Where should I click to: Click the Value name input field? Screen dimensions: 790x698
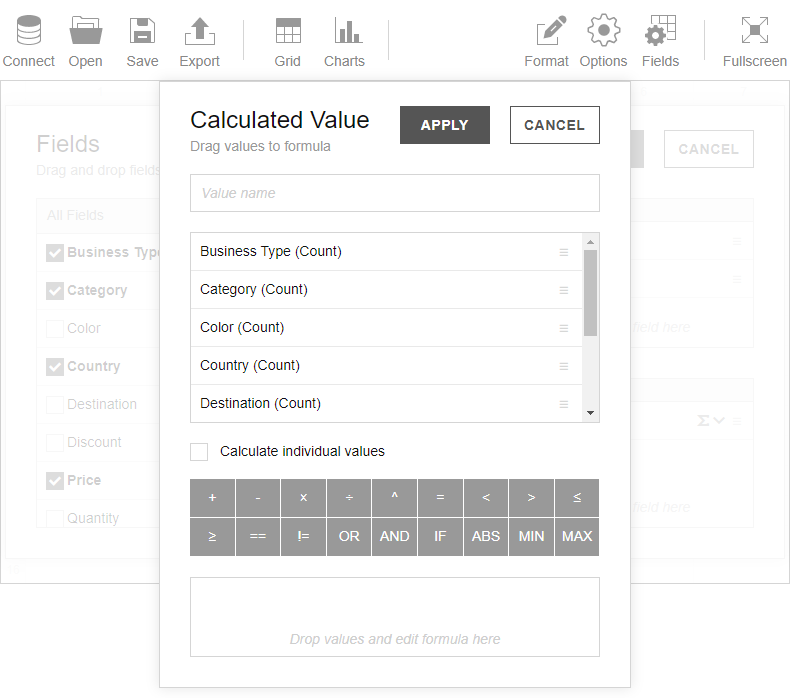tap(394, 193)
